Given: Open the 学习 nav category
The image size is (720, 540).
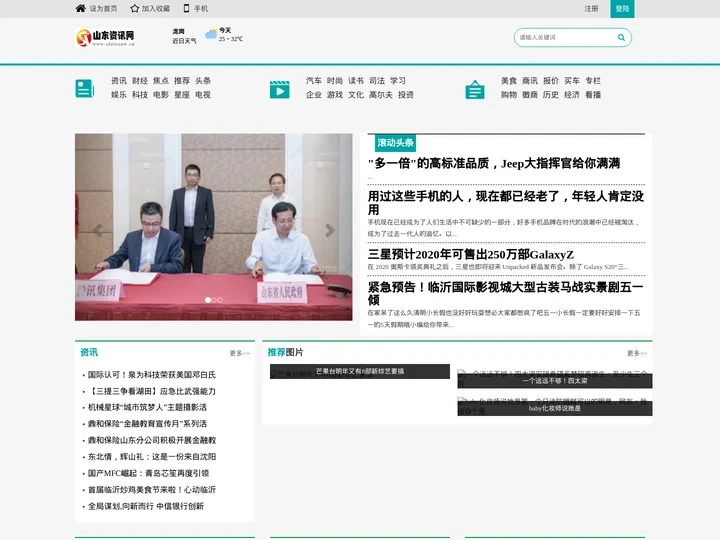Looking at the screenshot, I should [398, 81].
